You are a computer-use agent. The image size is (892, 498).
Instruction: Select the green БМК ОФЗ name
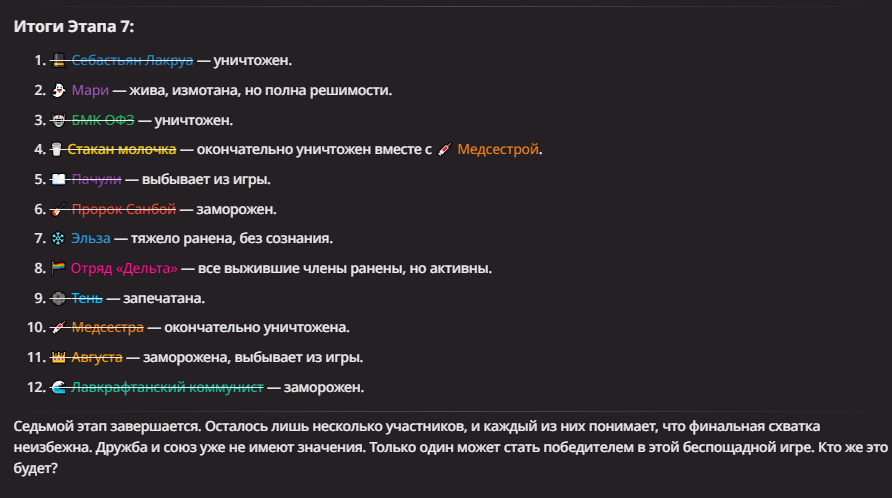(102, 120)
